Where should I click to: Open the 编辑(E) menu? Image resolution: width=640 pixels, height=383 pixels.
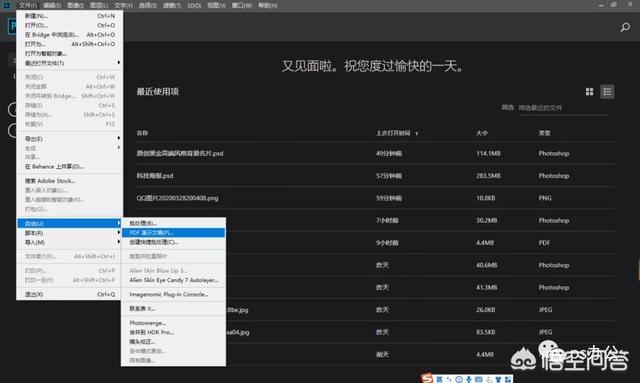pyautogui.click(x=52, y=5)
